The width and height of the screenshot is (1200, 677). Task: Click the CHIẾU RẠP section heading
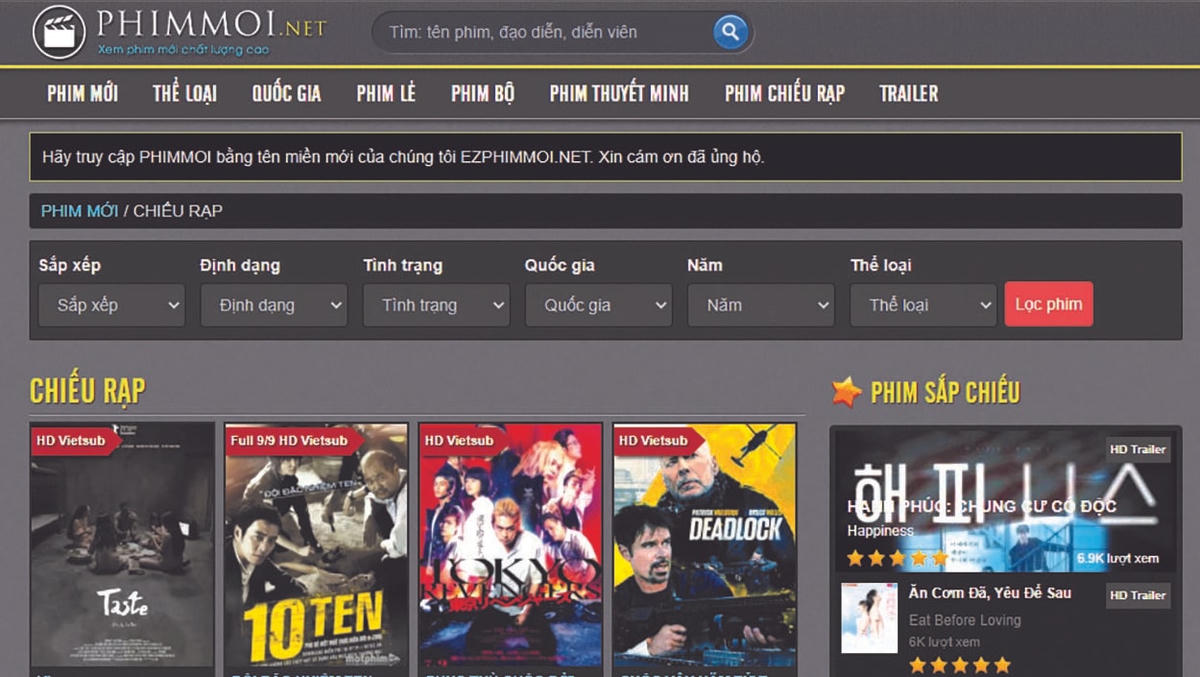tap(88, 391)
